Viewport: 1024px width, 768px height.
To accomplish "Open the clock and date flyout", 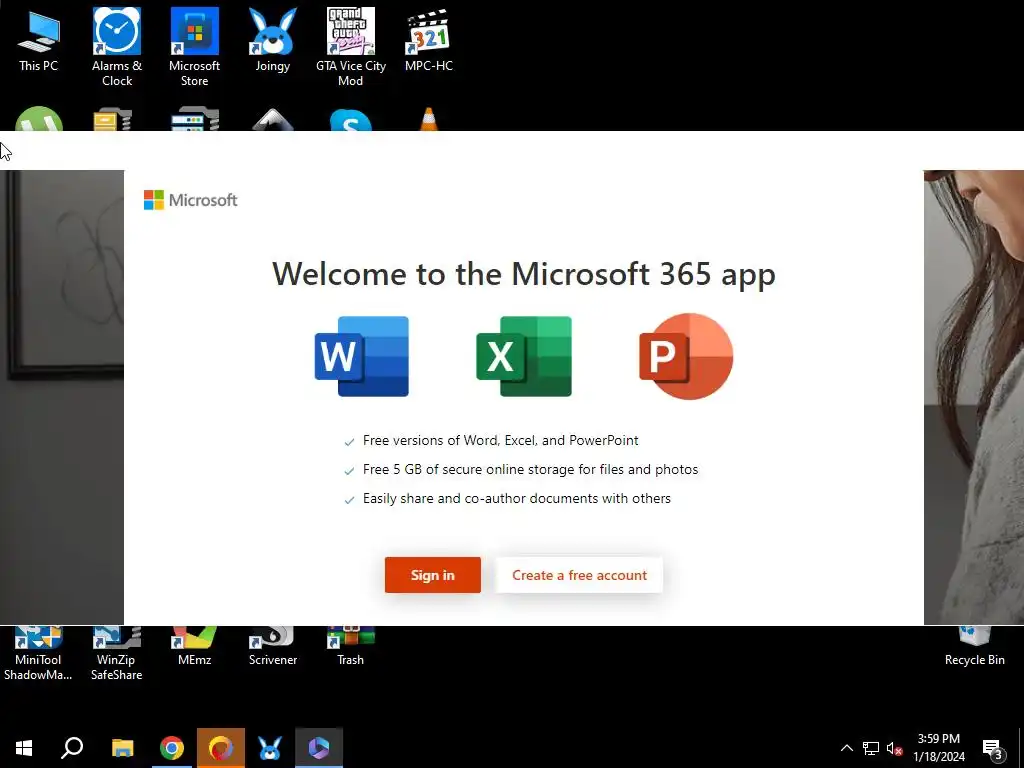I will [938, 748].
